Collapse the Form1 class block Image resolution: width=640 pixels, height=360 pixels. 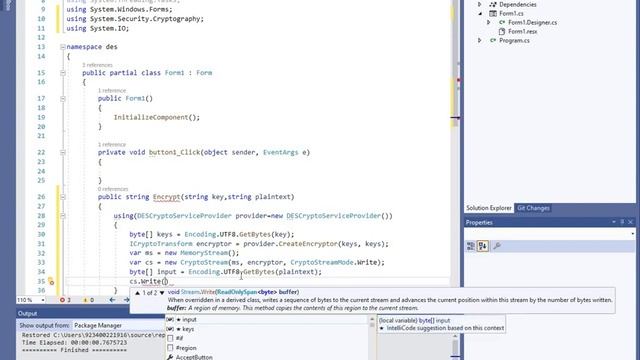coord(63,73)
